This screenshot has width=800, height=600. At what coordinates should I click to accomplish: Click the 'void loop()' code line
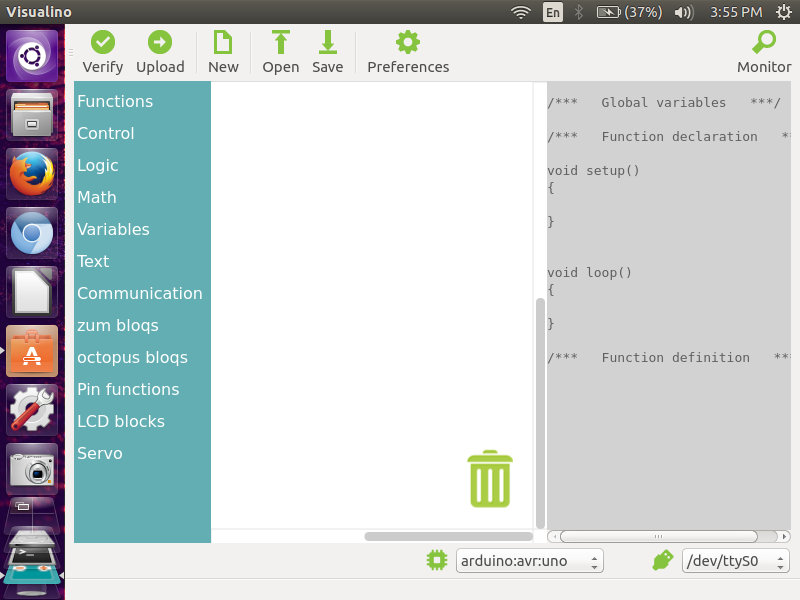(589, 272)
